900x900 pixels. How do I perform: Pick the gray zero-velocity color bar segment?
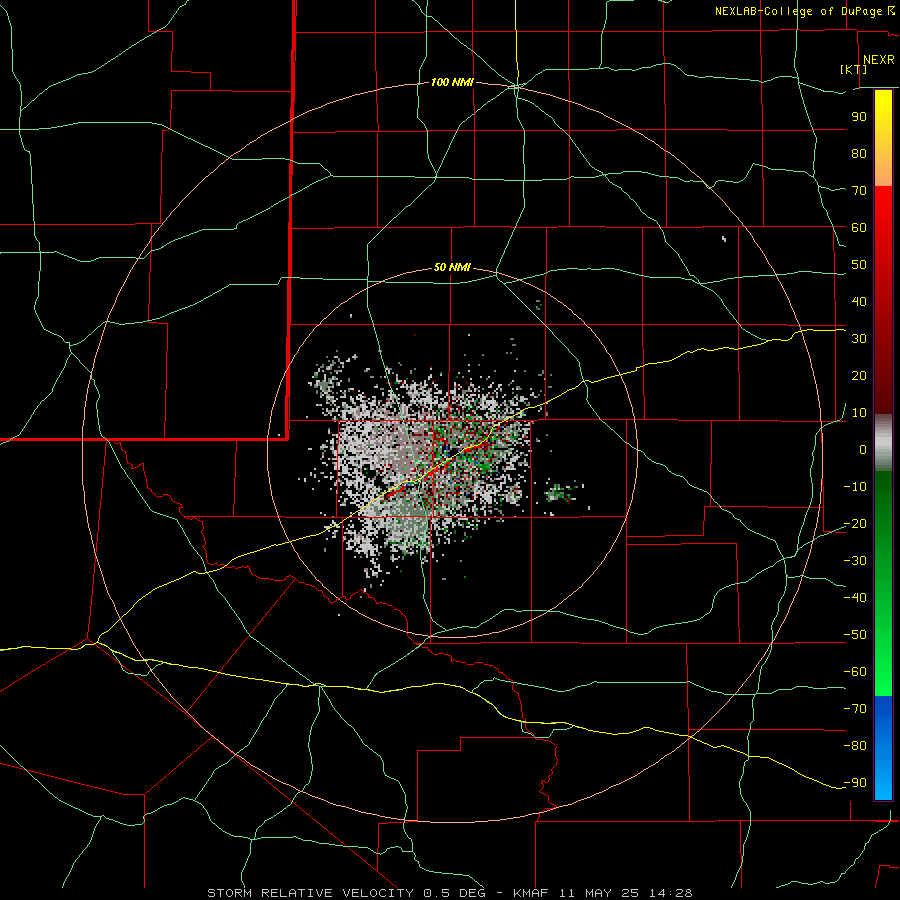click(x=883, y=443)
